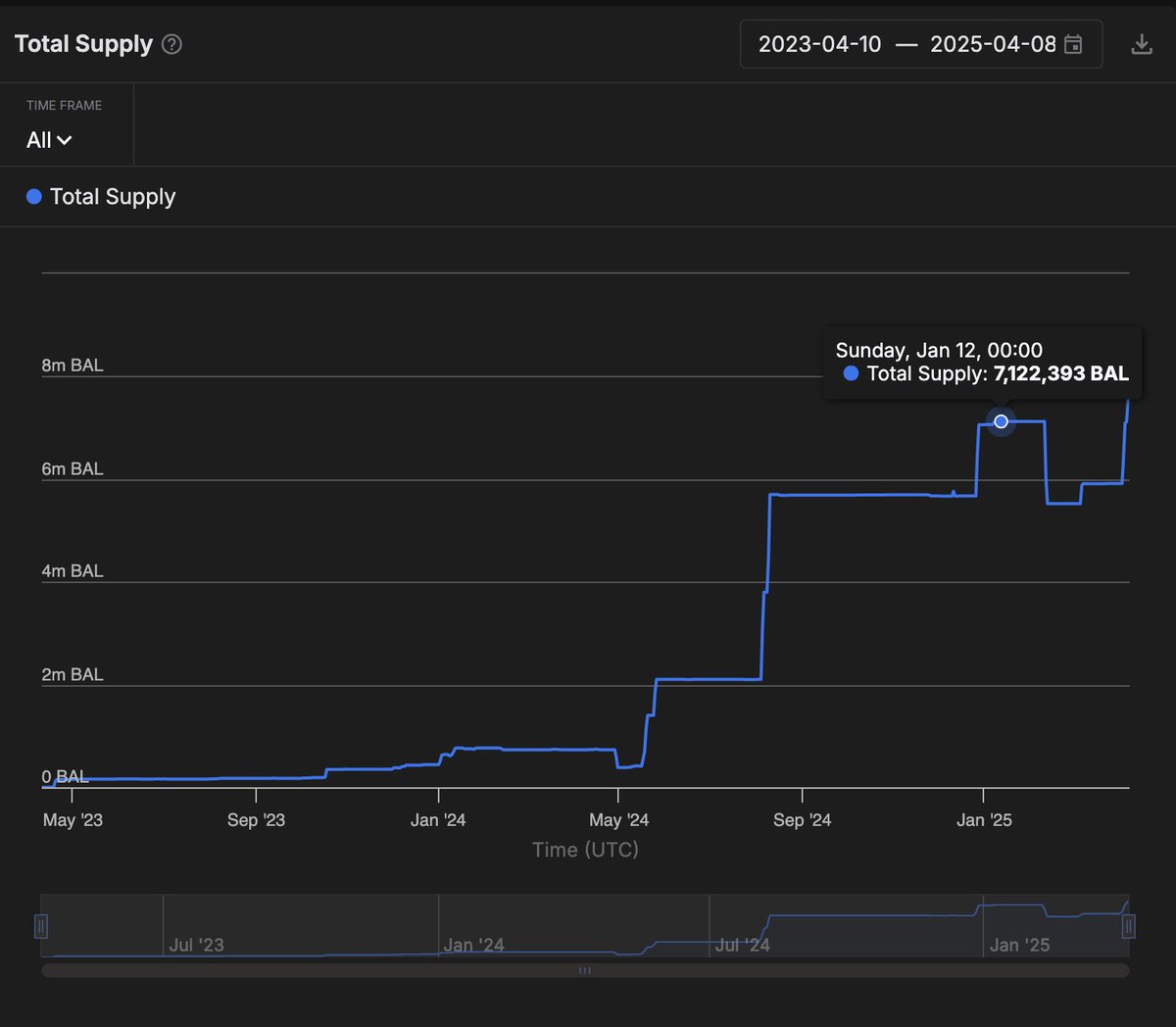Edit the start date 2023-04-10

pos(820,44)
